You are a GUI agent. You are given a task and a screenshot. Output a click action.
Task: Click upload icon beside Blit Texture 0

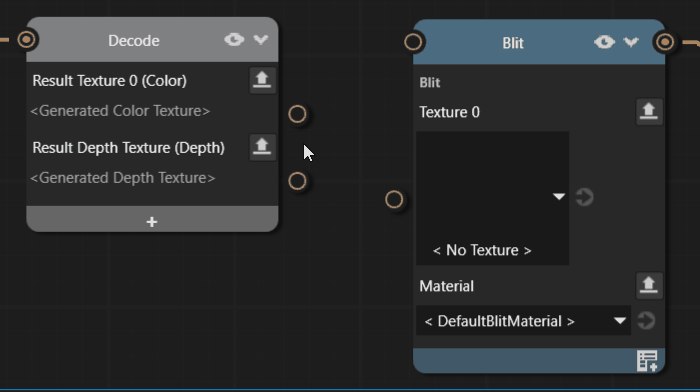[x=649, y=112]
